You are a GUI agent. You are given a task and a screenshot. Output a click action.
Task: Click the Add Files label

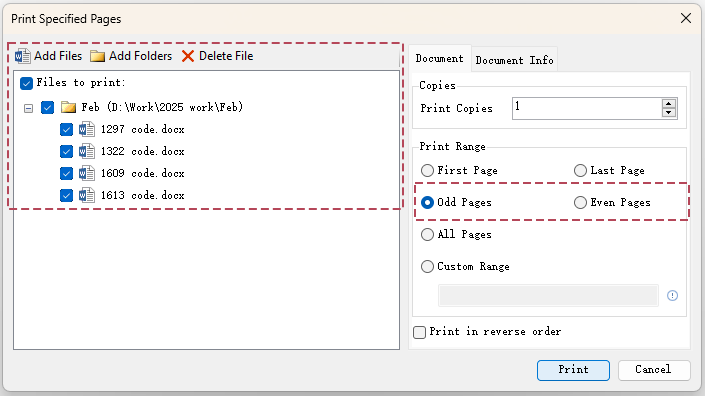(58, 56)
